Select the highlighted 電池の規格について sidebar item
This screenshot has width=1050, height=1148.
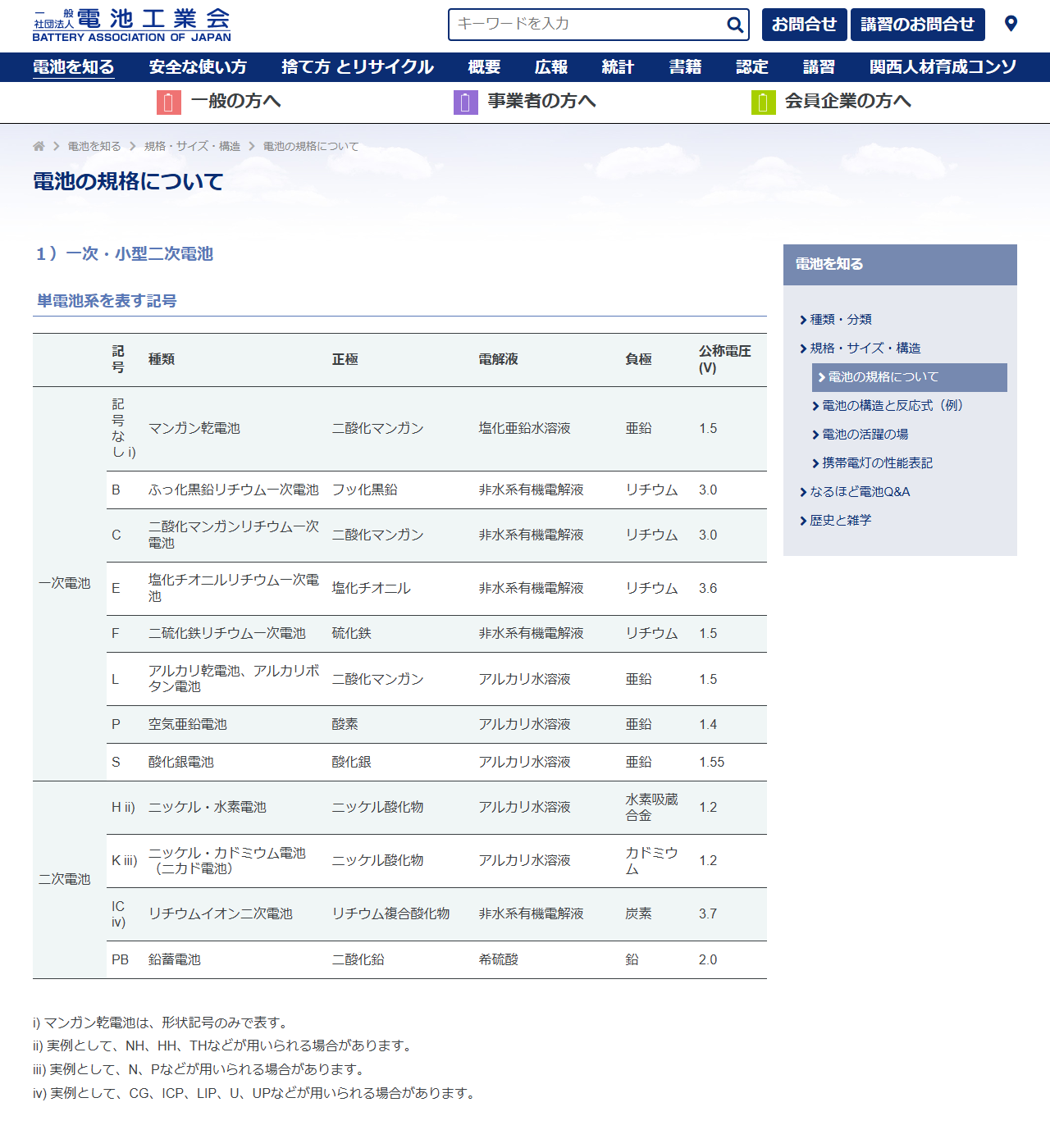[x=910, y=377]
